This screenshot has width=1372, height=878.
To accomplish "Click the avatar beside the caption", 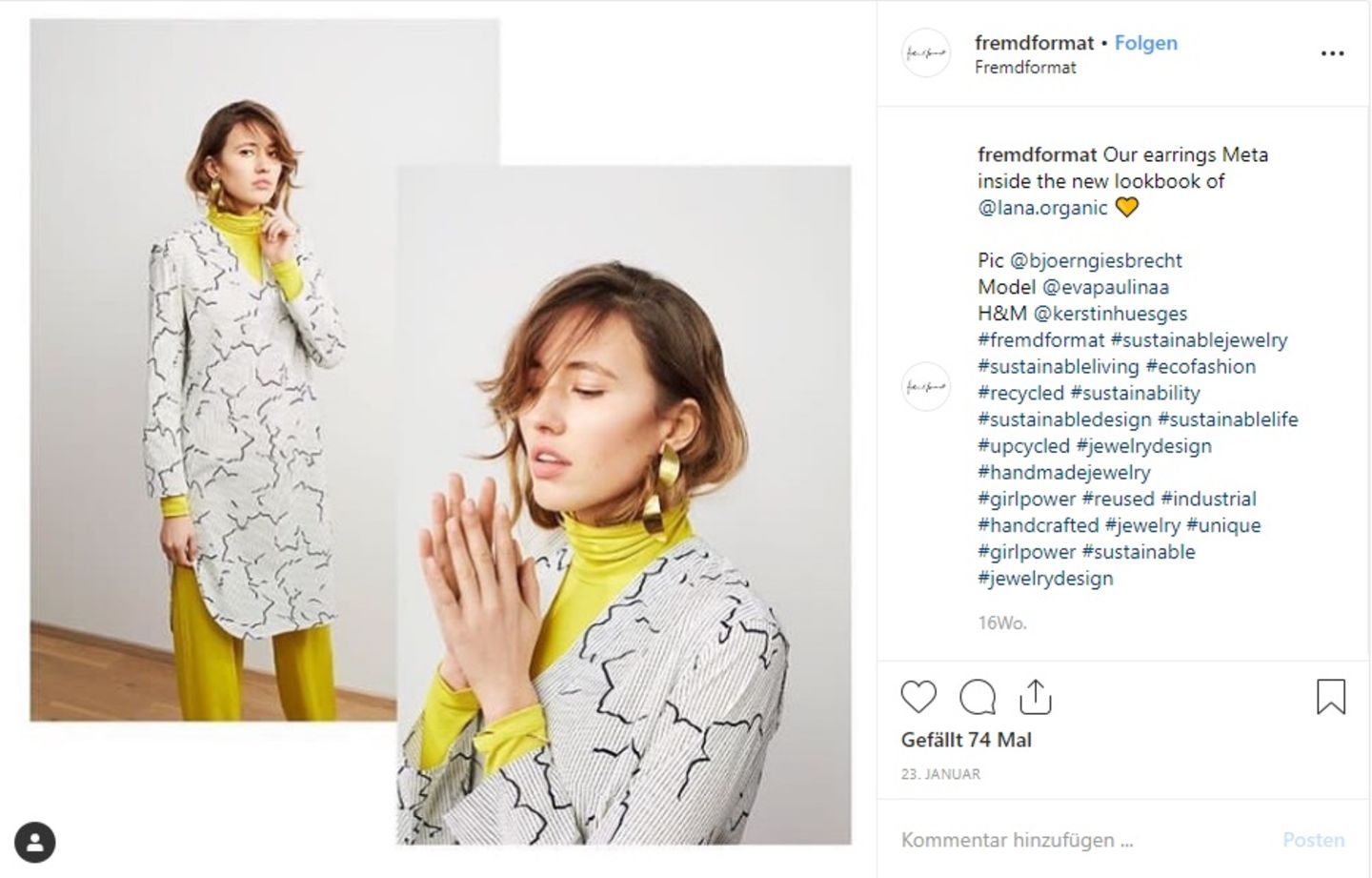I will [x=925, y=387].
